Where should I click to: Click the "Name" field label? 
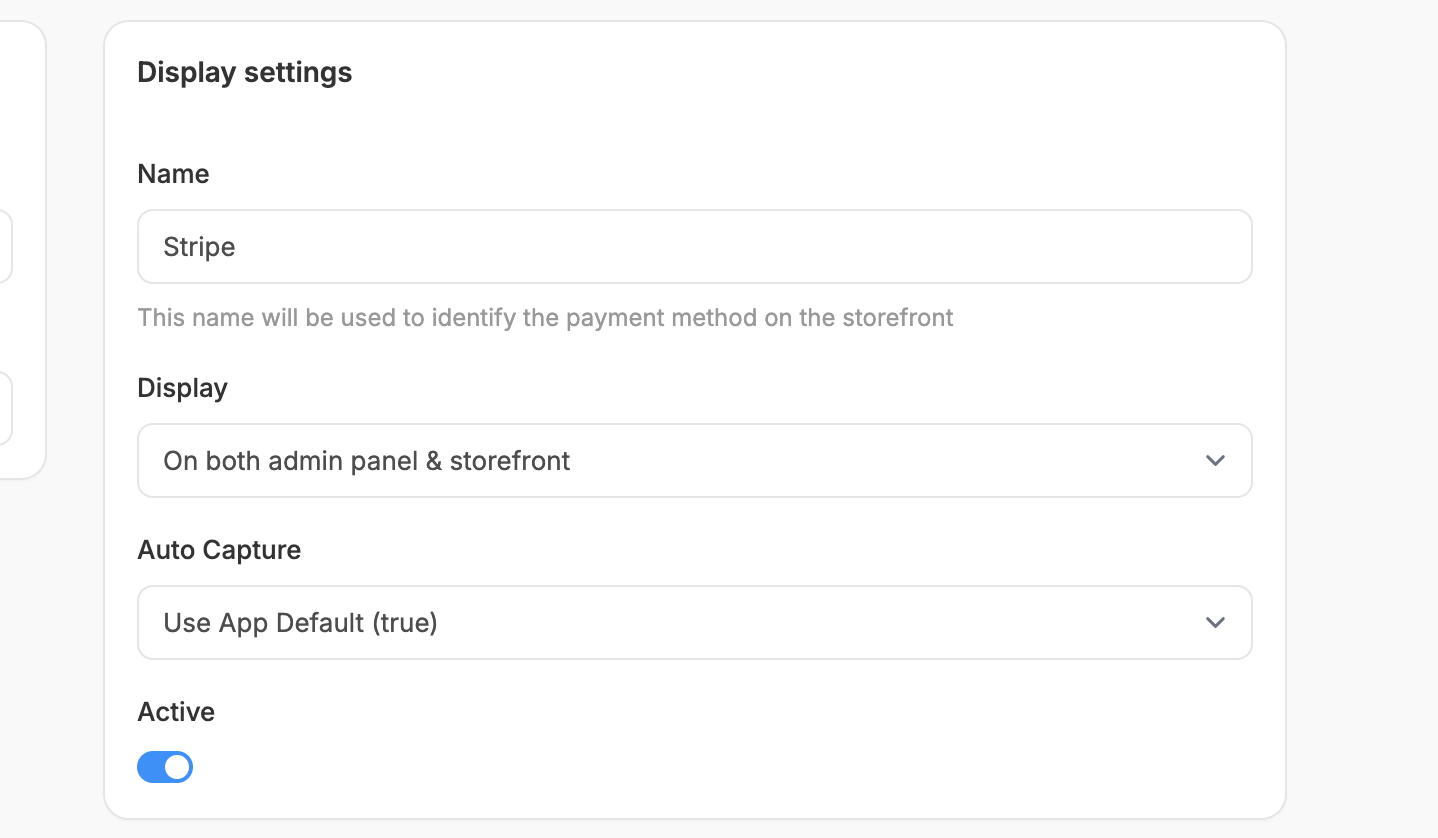173,174
